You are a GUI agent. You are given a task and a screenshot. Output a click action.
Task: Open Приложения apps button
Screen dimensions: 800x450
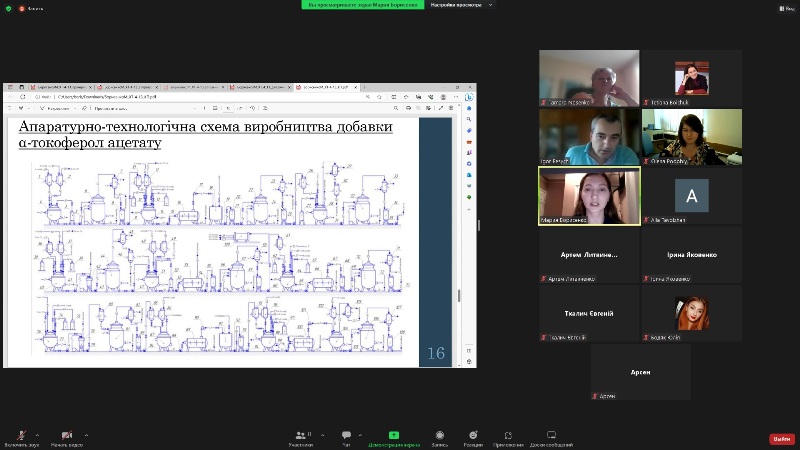pyautogui.click(x=508, y=438)
